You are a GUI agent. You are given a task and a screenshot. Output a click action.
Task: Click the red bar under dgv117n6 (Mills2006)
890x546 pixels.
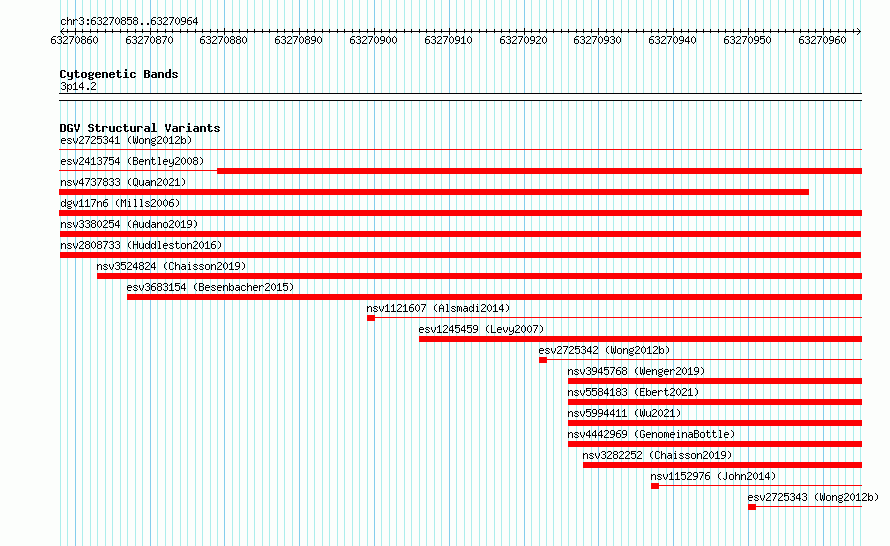(461, 213)
